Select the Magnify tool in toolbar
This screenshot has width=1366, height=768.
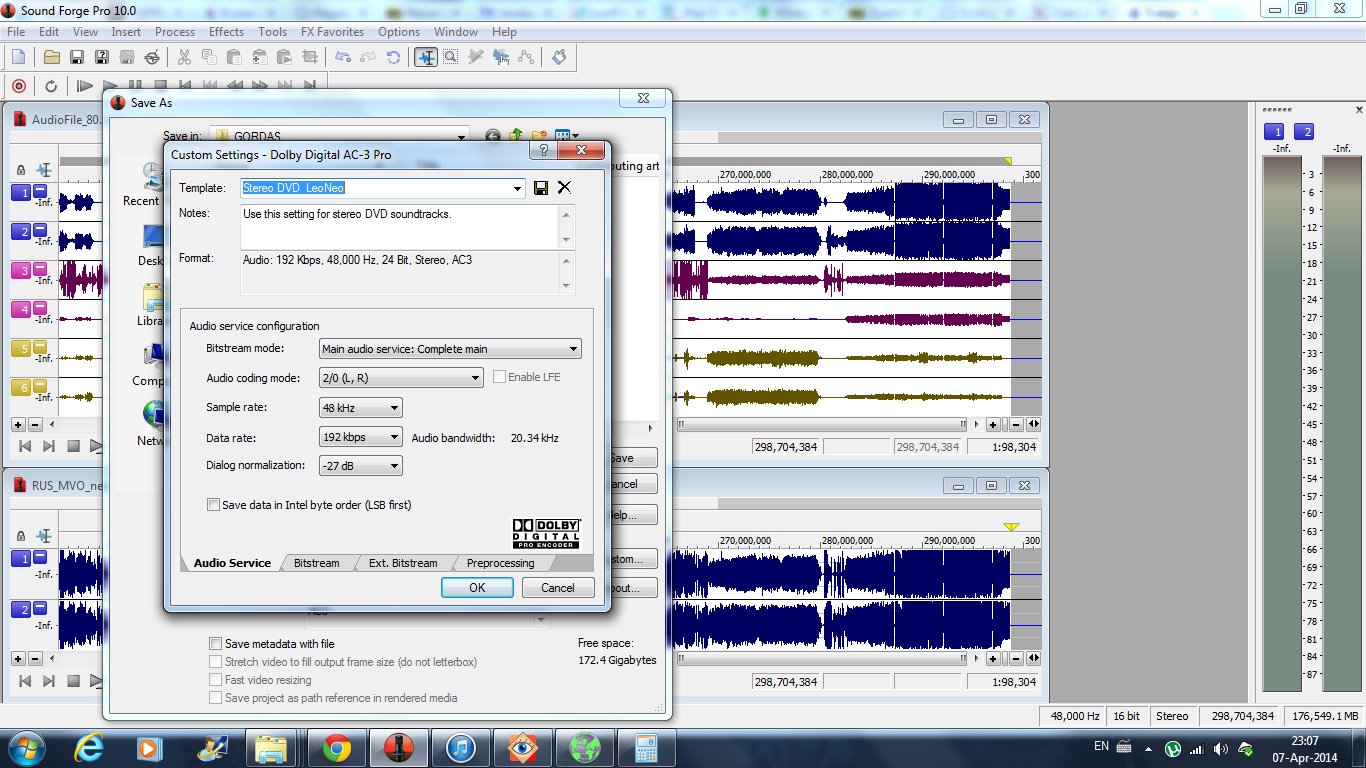click(451, 58)
